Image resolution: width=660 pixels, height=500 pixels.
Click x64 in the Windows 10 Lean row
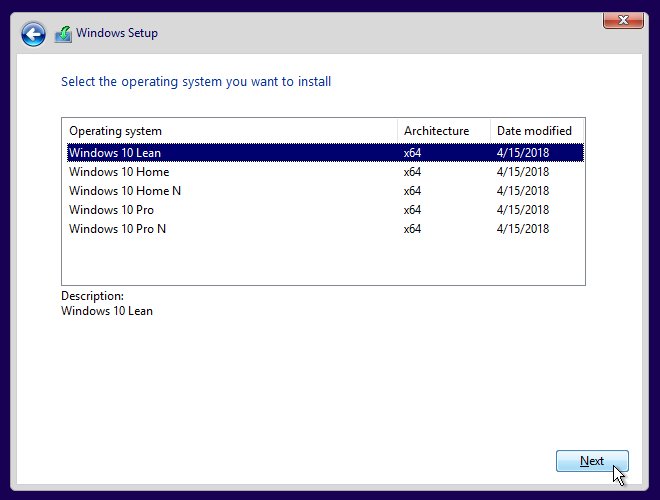(412, 152)
